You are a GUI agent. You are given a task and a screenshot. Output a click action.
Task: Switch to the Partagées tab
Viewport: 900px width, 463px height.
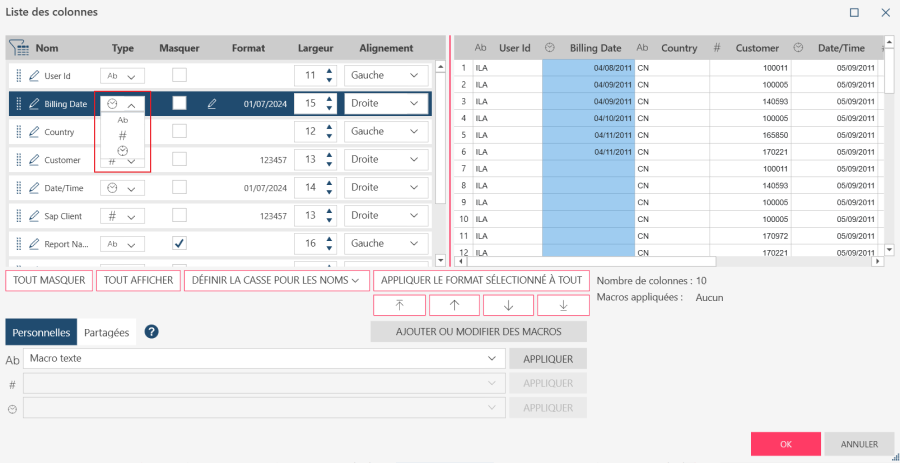106,332
